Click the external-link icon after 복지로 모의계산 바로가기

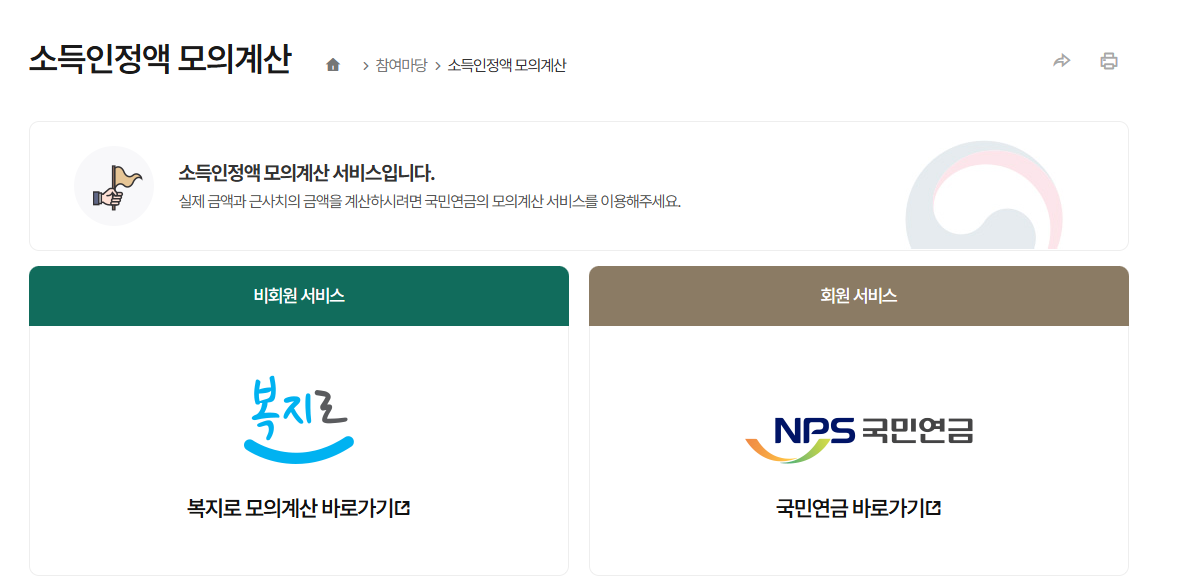tap(403, 508)
